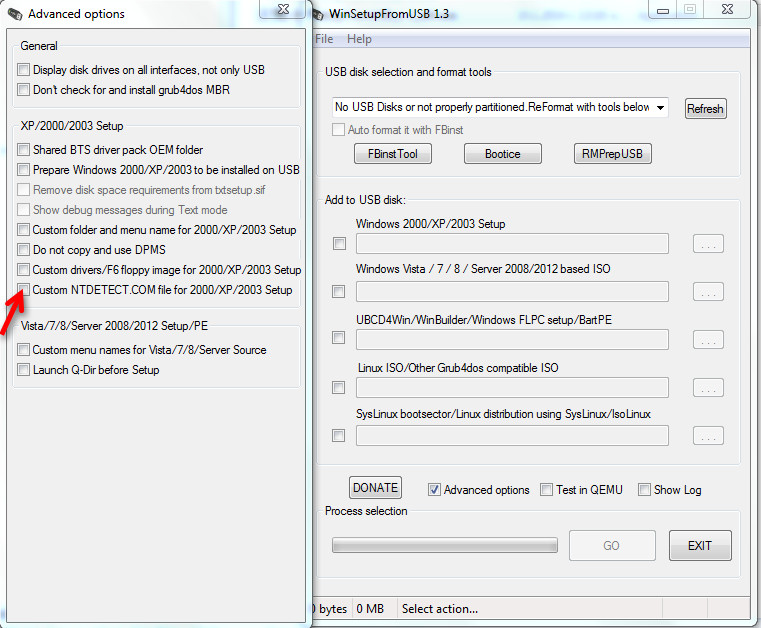Uncheck the Advanced options checkbox
761x628 pixels.
pos(434,490)
